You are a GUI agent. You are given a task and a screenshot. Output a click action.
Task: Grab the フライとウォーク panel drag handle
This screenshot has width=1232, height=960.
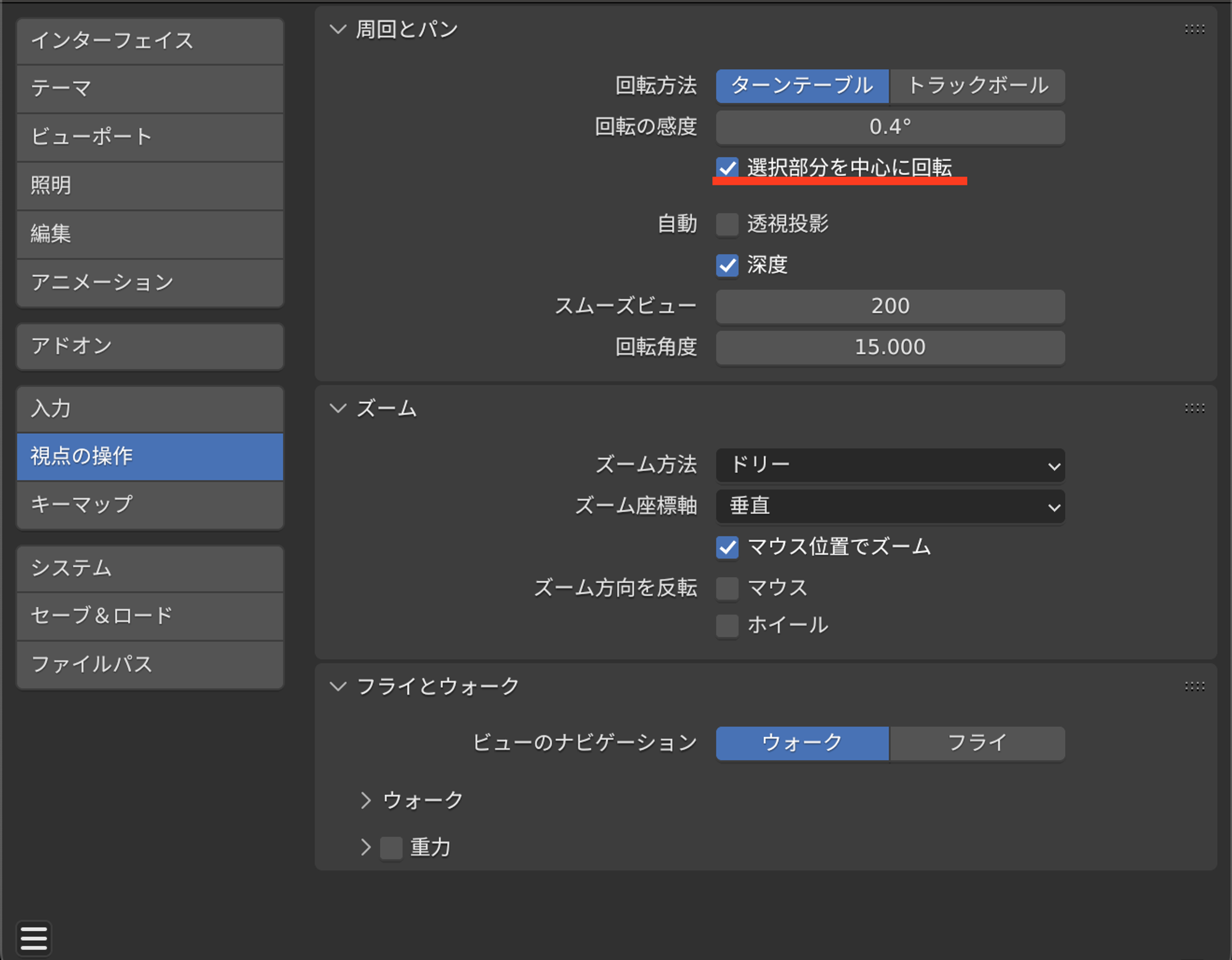(x=1194, y=686)
